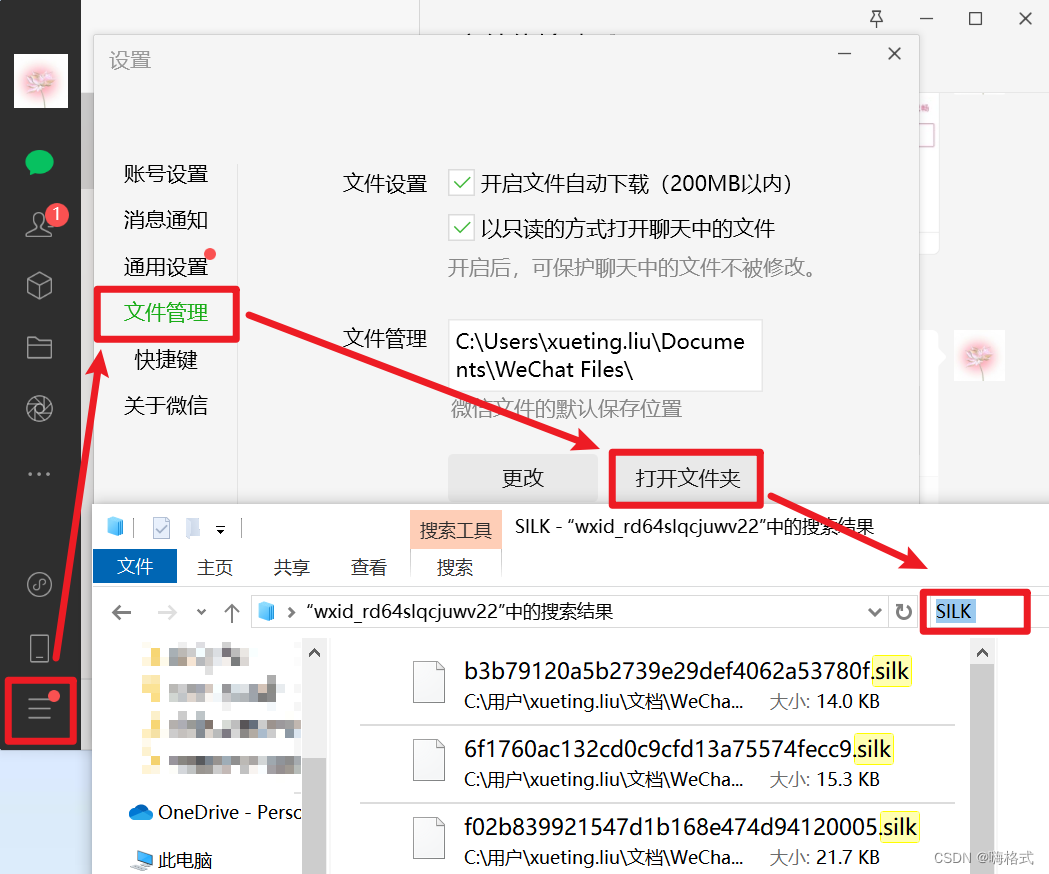Click the 打开文件夹 button
This screenshot has width=1049, height=874.
coord(686,478)
